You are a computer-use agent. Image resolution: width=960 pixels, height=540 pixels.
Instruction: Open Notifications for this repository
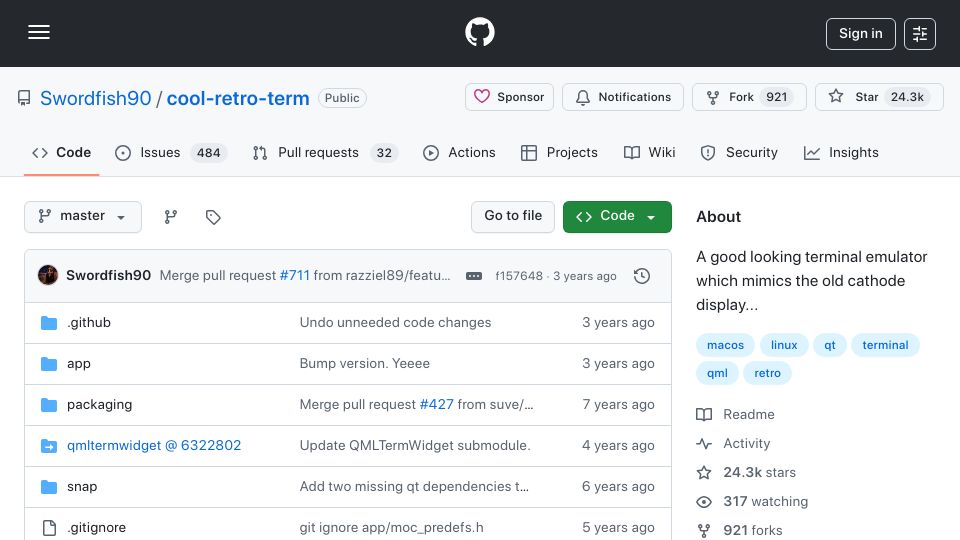(623, 97)
